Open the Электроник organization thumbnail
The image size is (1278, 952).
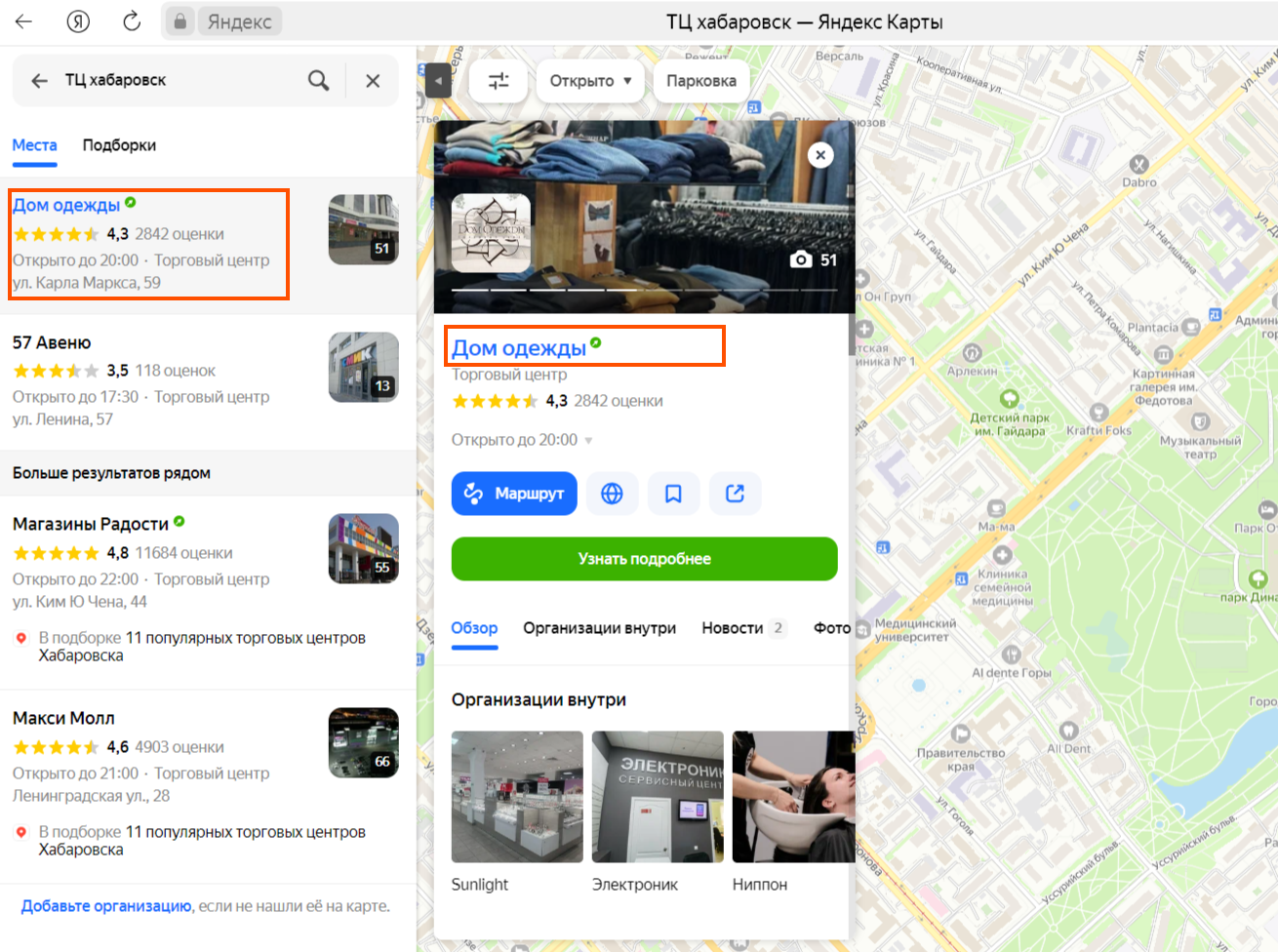point(658,797)
